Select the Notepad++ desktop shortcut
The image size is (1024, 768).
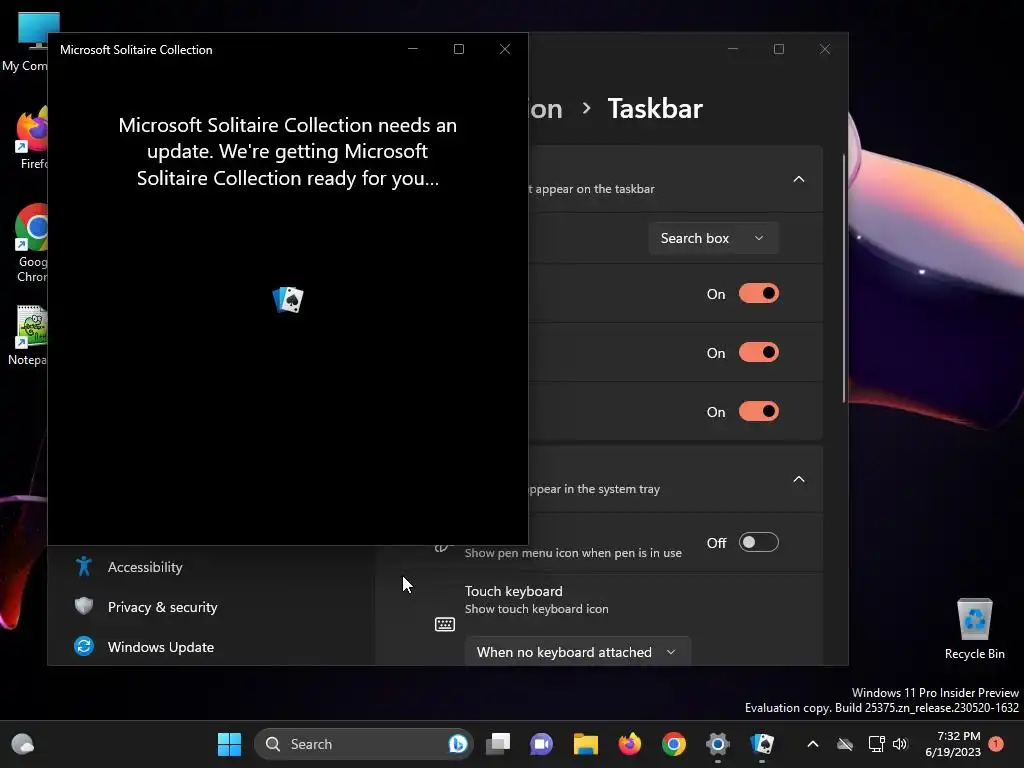27,335
